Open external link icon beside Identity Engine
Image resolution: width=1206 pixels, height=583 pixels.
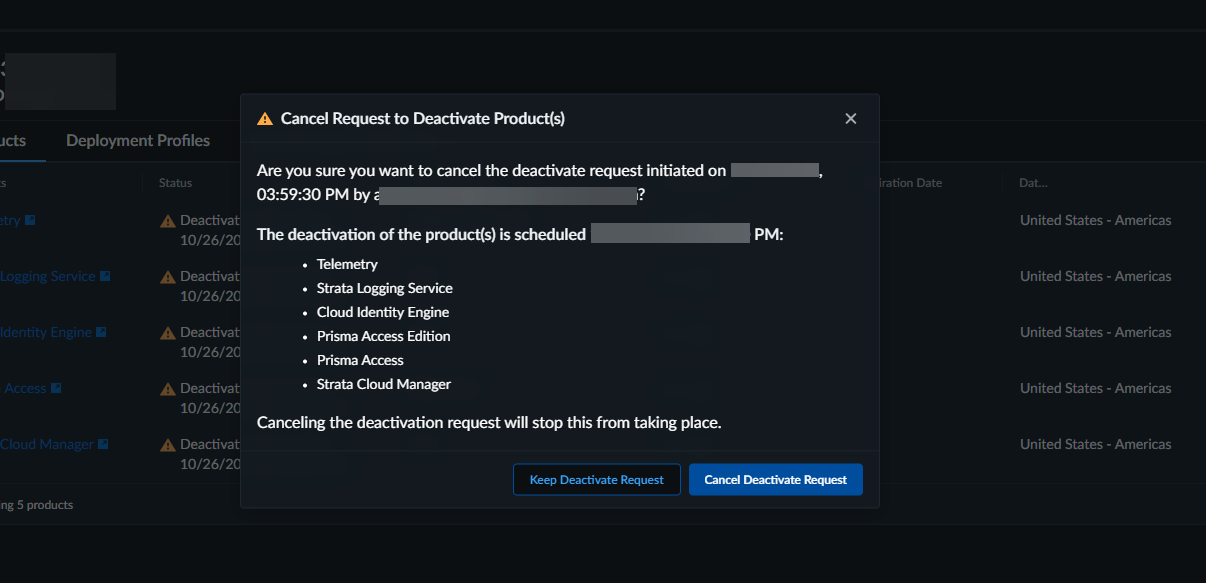tap(101, 333)
